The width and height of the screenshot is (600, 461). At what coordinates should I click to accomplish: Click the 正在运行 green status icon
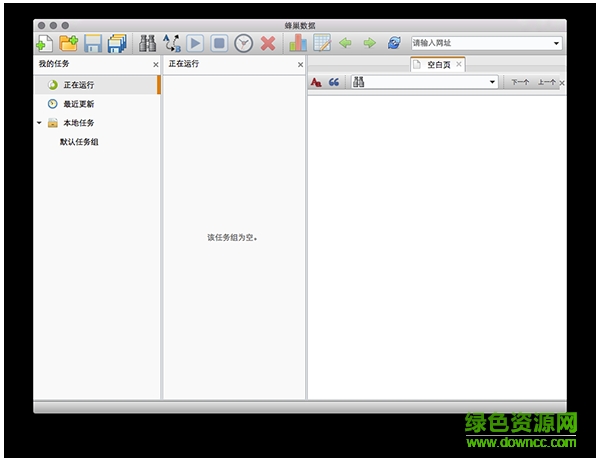[53, 85]
